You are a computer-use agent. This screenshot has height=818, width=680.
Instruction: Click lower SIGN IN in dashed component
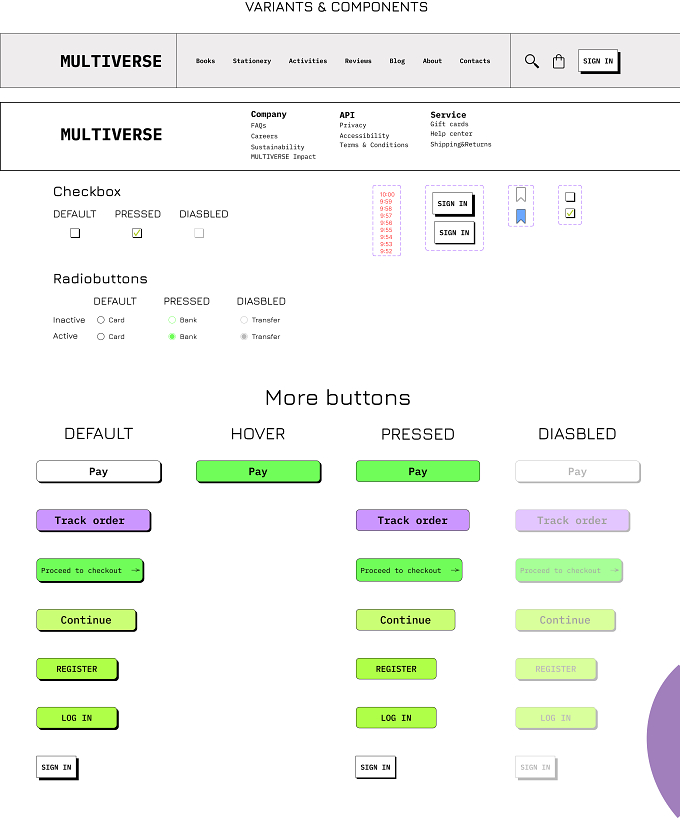[x=455, y=233]
